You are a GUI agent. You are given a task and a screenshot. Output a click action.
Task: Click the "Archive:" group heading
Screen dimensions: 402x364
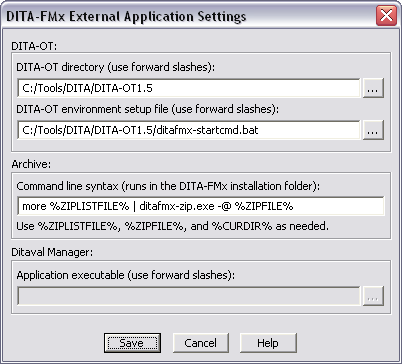point(31,164)
